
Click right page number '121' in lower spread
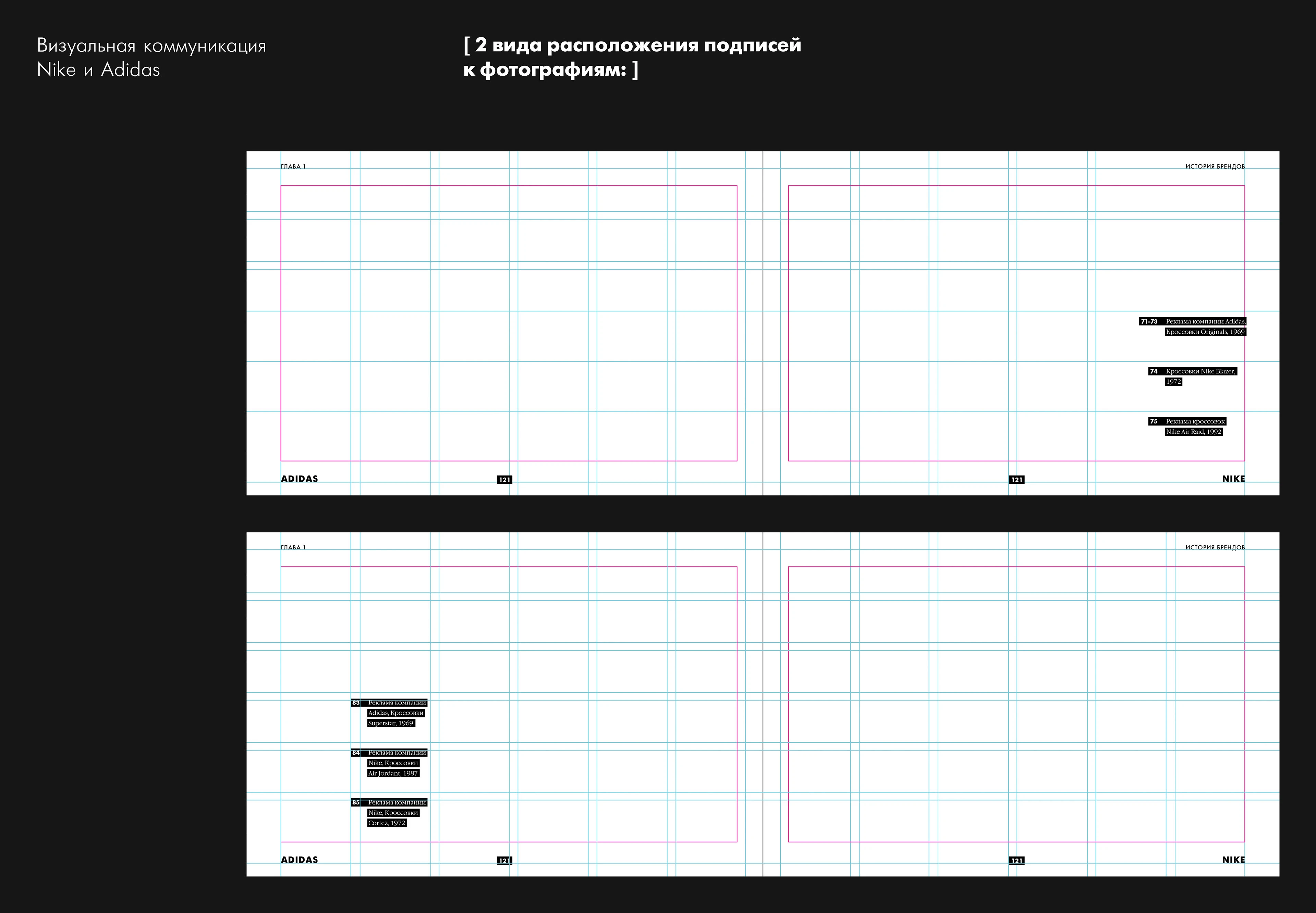pos(1016,861)
